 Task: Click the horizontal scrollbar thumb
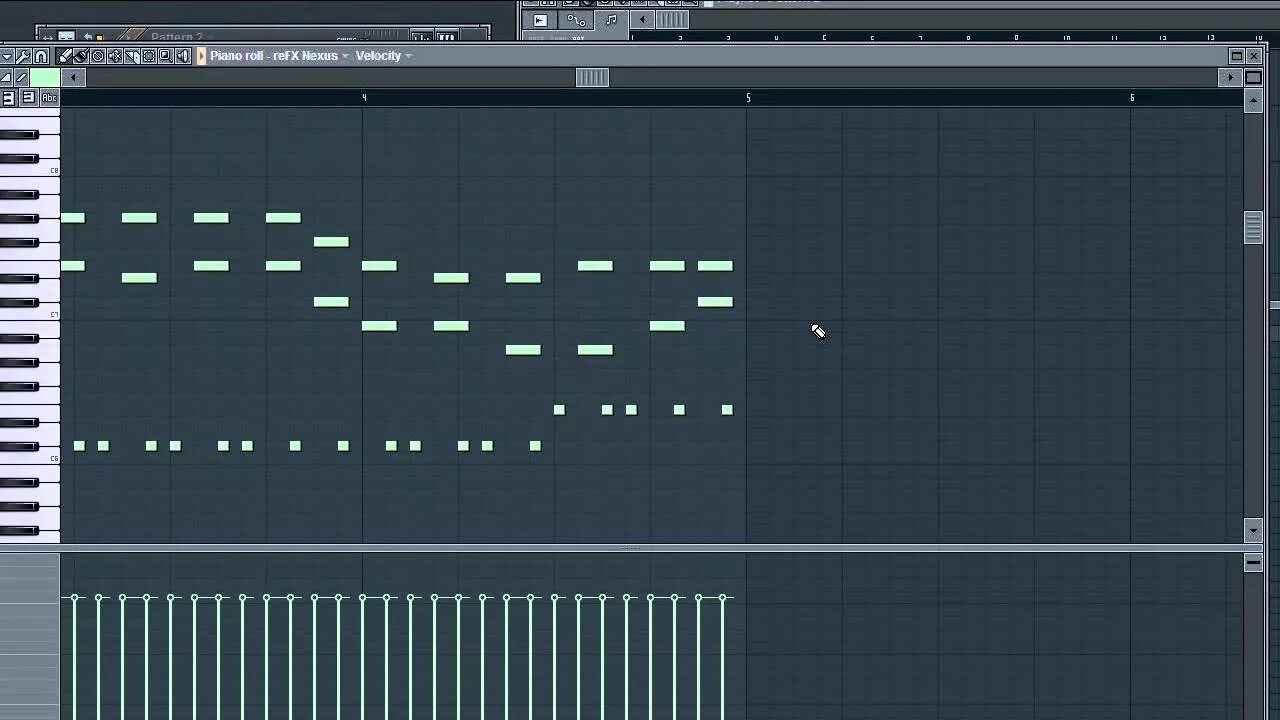click(592, 78)
